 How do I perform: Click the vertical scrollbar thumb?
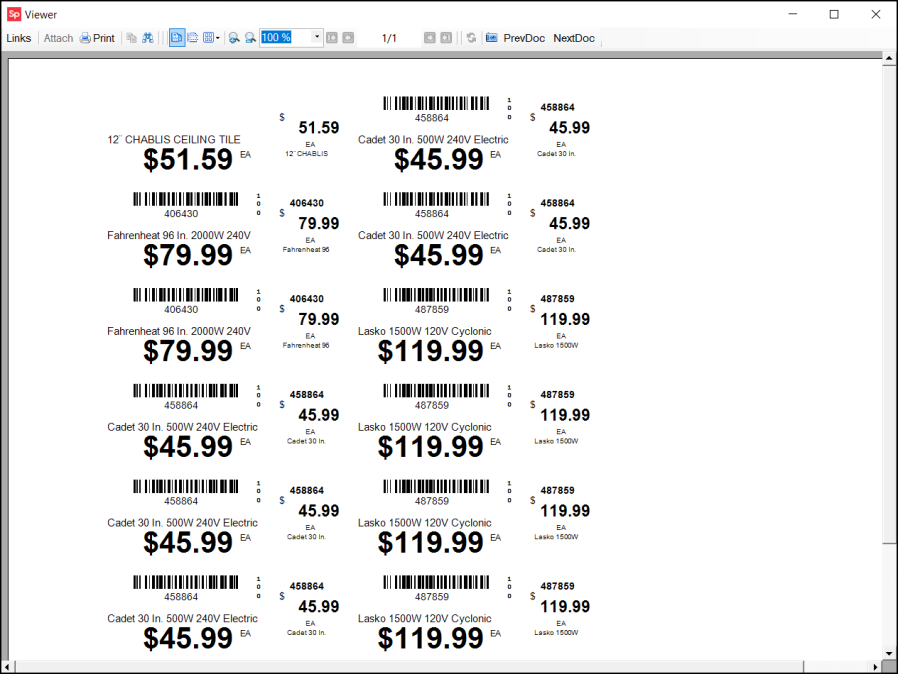(x=889, y=304)
